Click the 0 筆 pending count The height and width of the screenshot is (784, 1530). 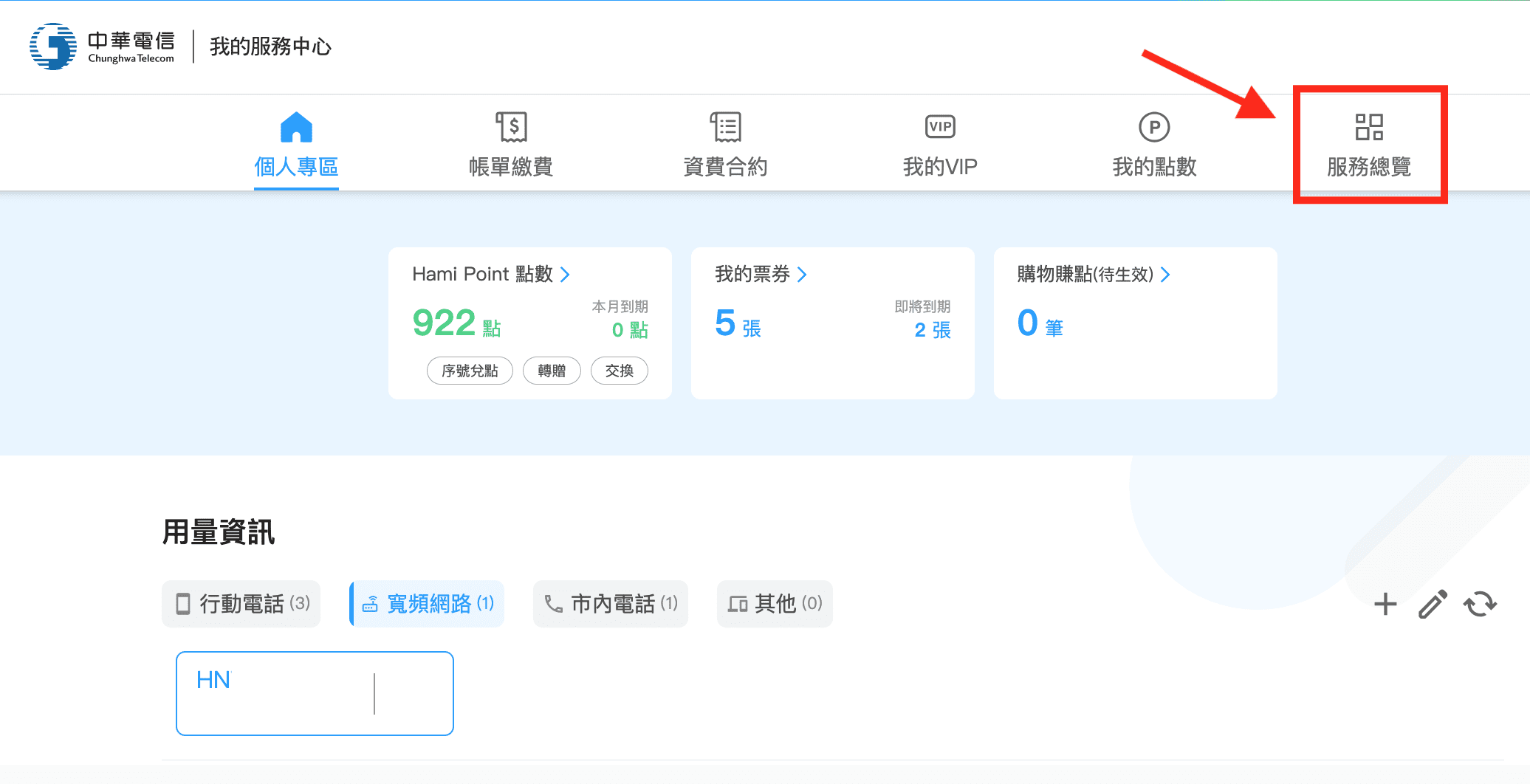tap(1040, 323)
